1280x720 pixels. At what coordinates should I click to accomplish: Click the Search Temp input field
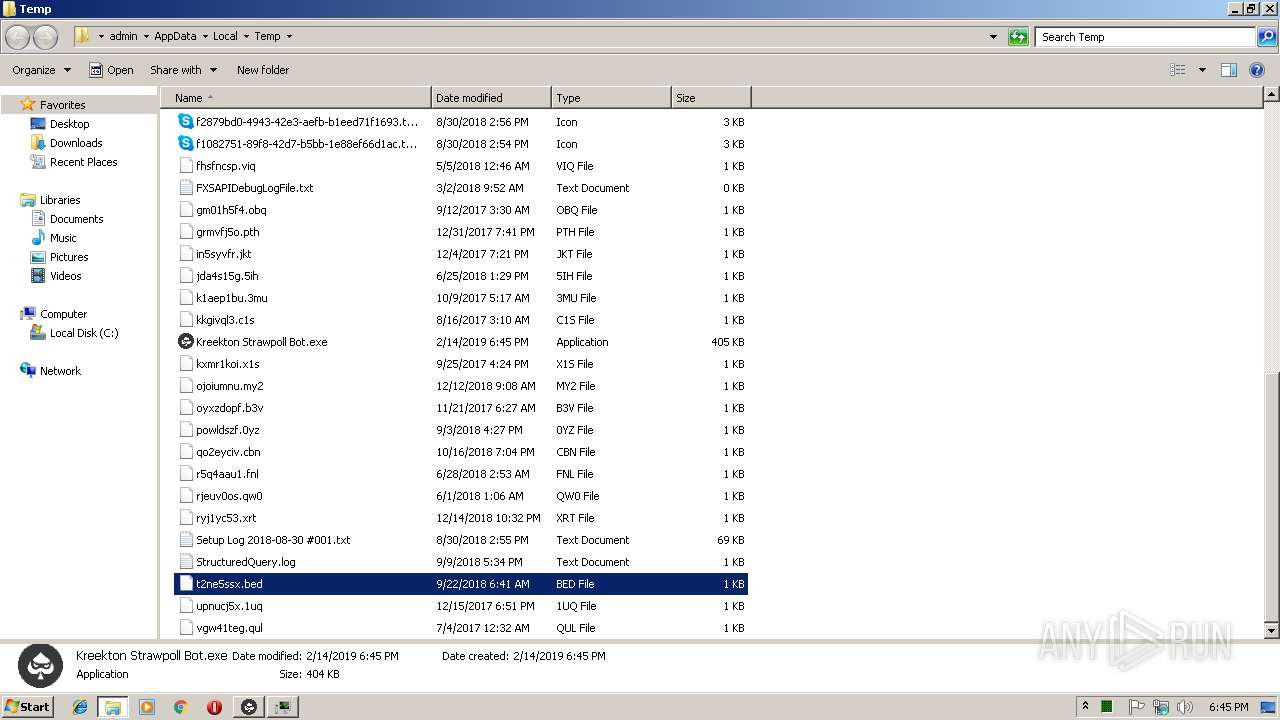[x=1145, y=37]
